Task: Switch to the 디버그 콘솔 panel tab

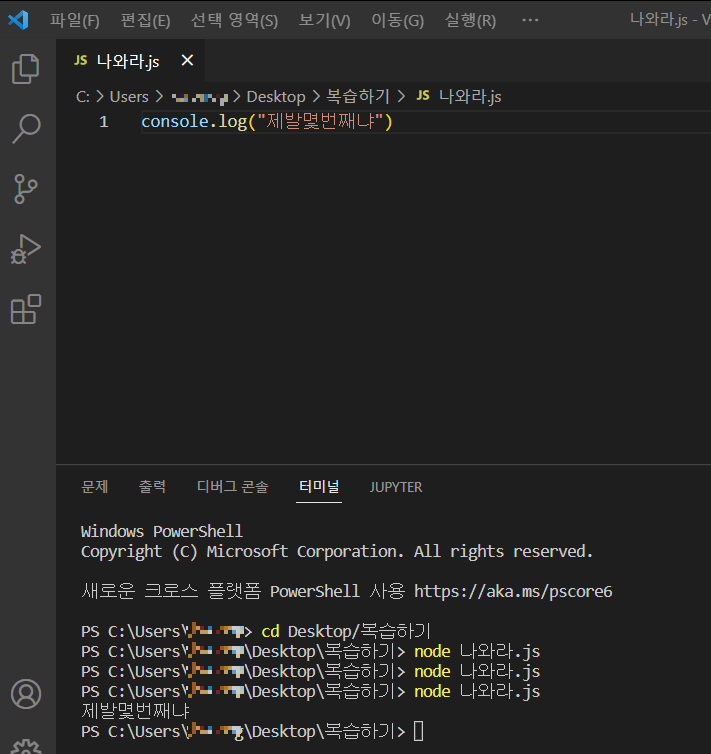Action: (232, 487)
